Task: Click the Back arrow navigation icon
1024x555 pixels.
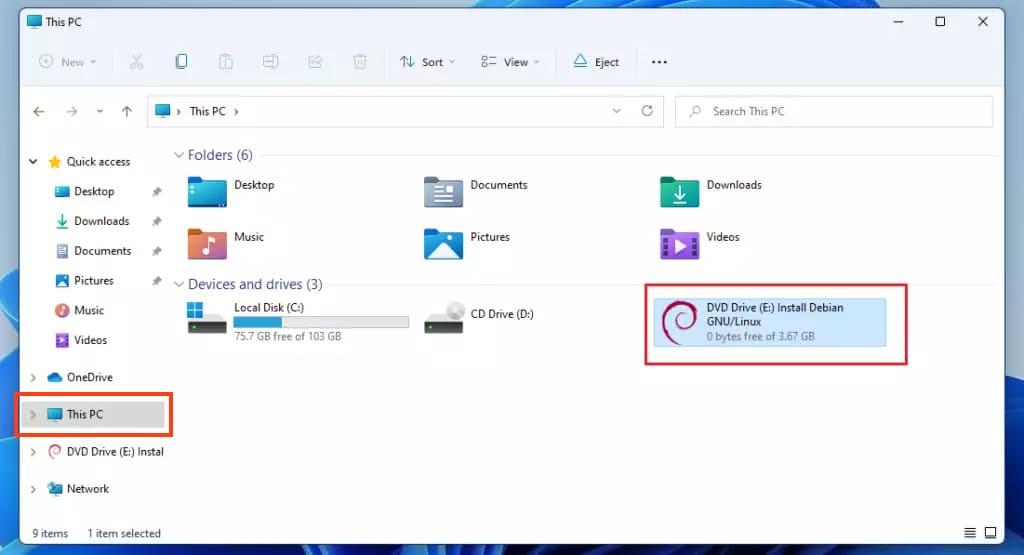Action: (x=39, y=112)
